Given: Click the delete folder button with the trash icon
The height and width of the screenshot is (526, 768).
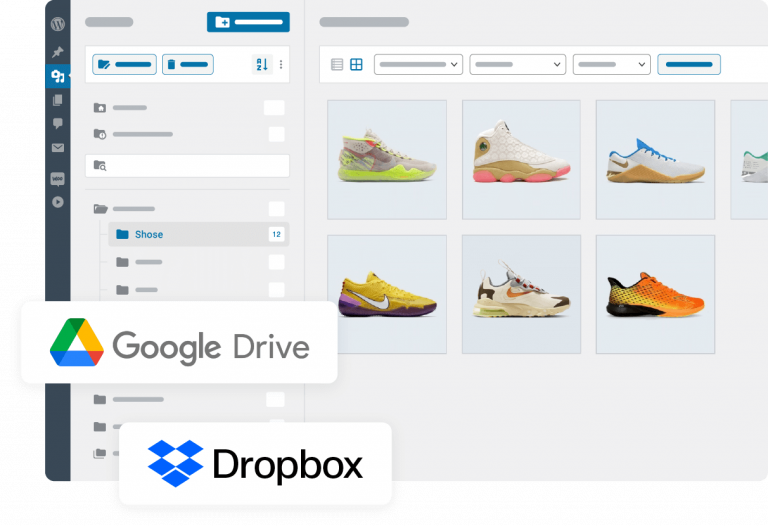Looking at the screenshot, I should [x=188, y=64].
